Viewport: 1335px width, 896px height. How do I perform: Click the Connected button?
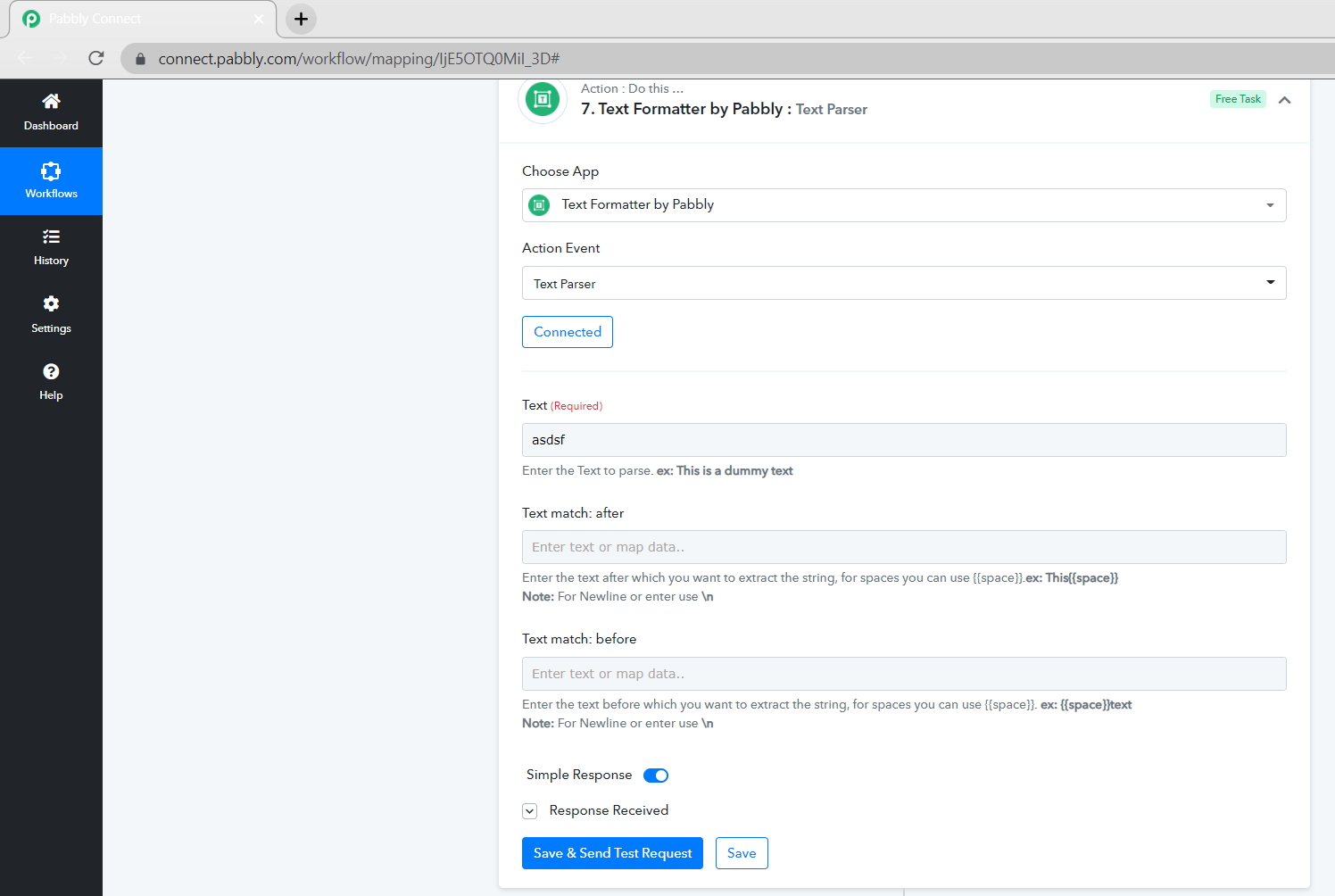[x=568, y=332]
